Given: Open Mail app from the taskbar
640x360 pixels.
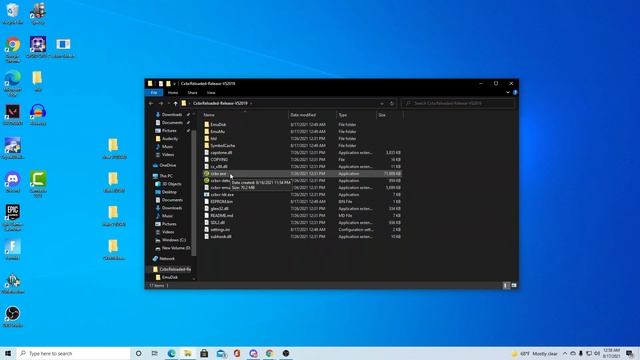Looking at the screenshot, I should [x=221, y=353].
